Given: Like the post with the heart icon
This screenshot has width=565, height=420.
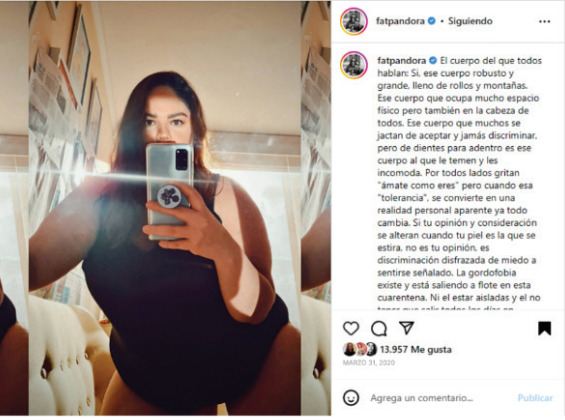Looking at the screenshot, I should click(351, 328).
